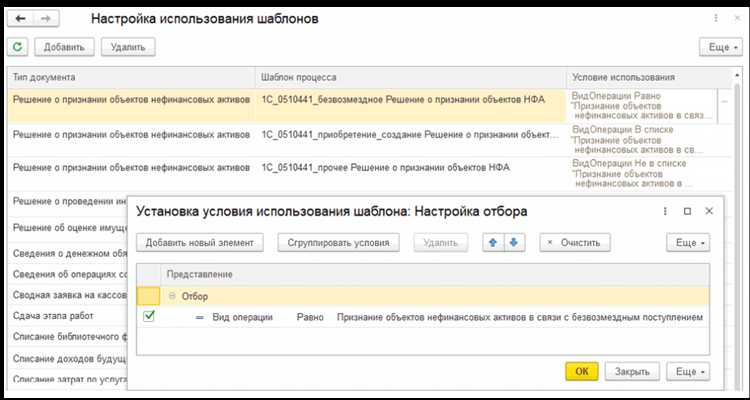Select the Сведения об операциях row
Image resolution: width=750 pixels, height=400 pixels.
(x=67, y=274)
